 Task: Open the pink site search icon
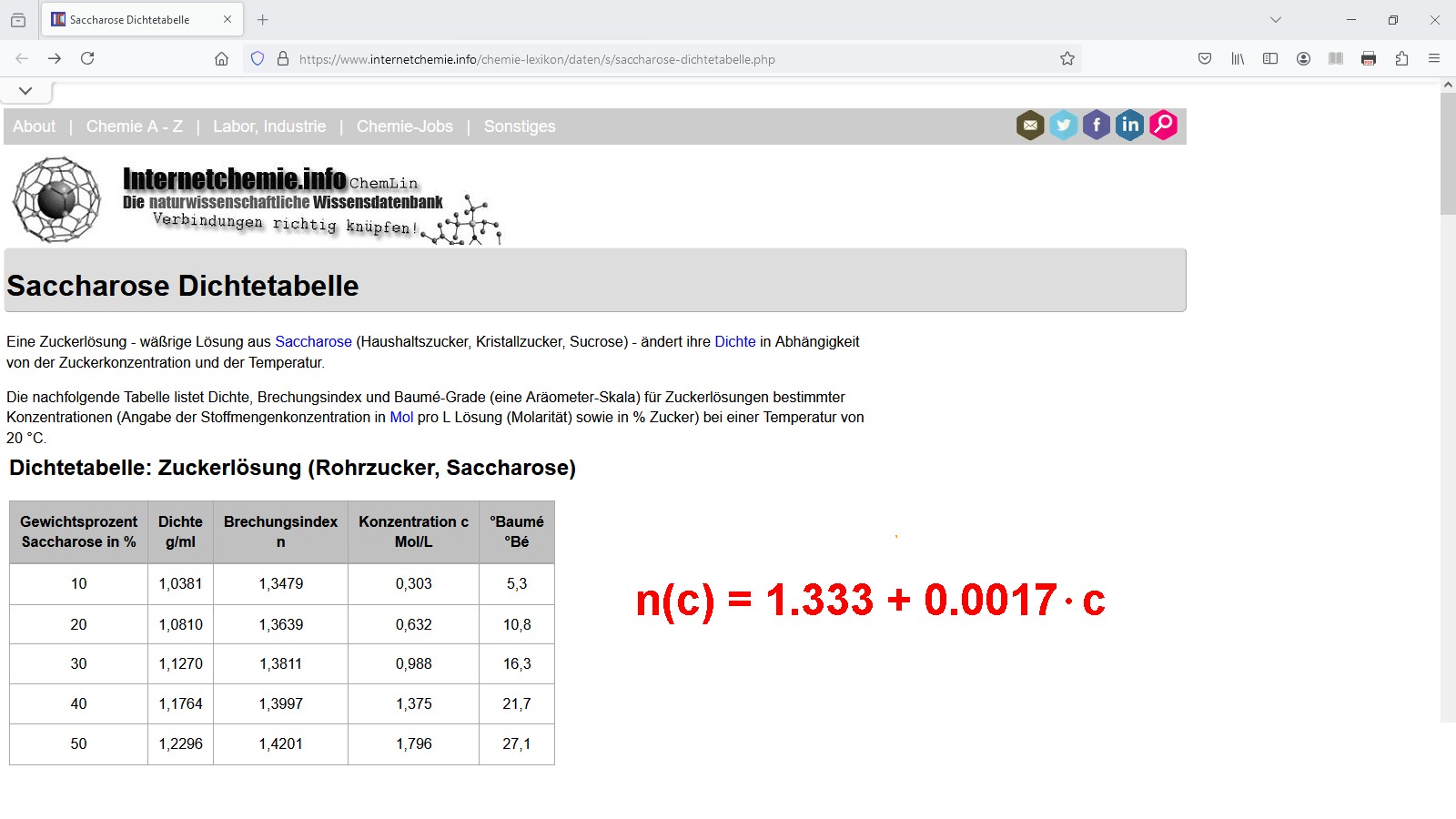pyautogui.click(x=1163, y=126)
